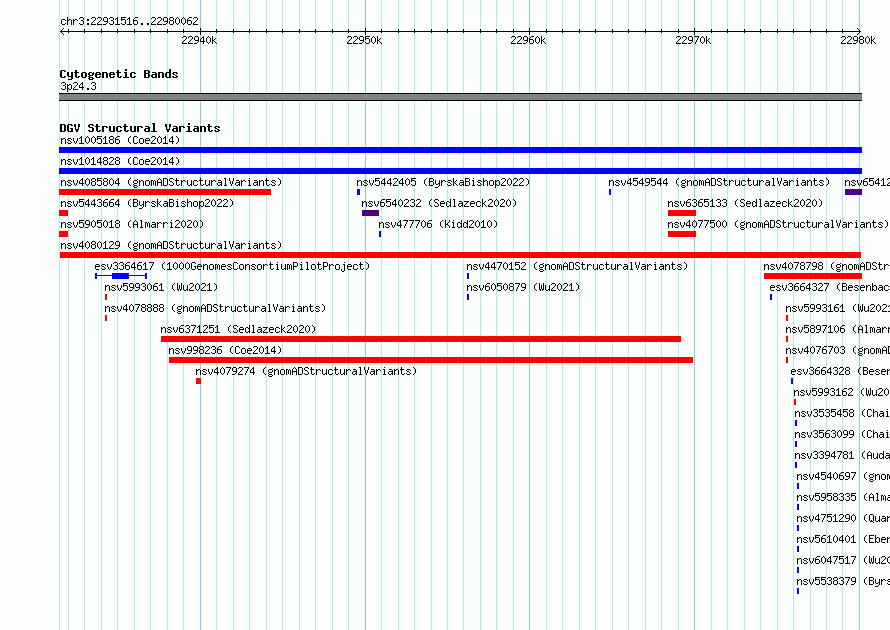
Task: Click nsv4549544 gnomAD variant label
Action: click(x=719, y=182)
